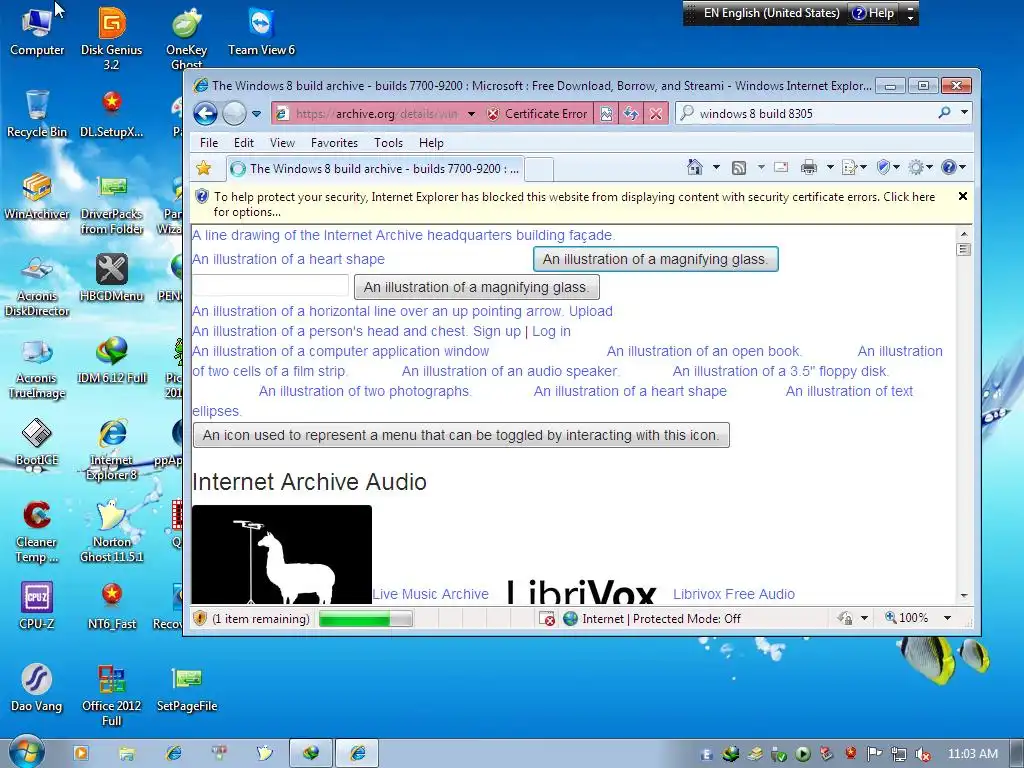Open the Librivox Free Audio link
Screen dimensions: 1024x768
pyautogui.click(x=734, y=594)
